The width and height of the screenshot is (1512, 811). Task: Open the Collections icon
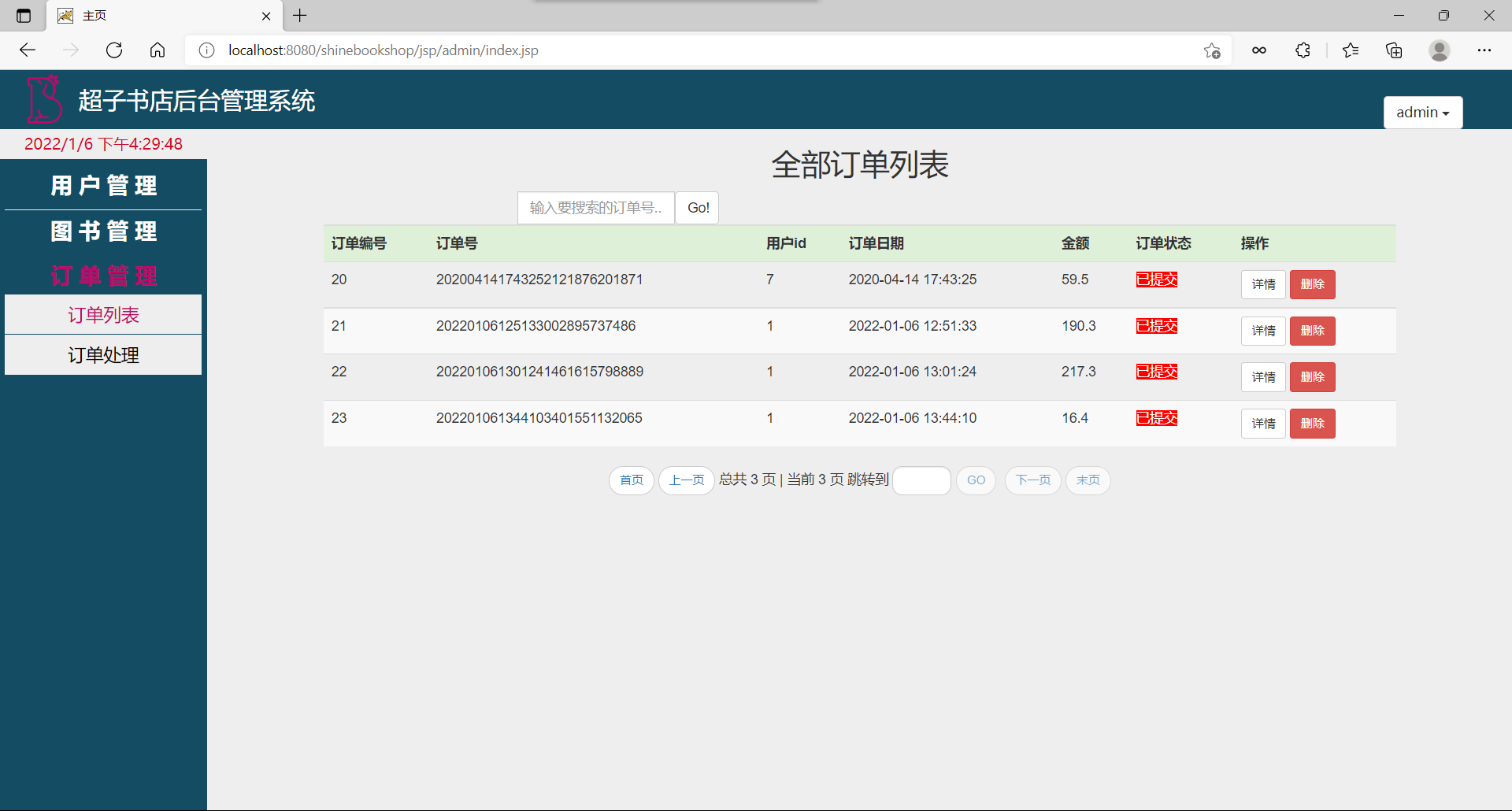point(1394,50)
